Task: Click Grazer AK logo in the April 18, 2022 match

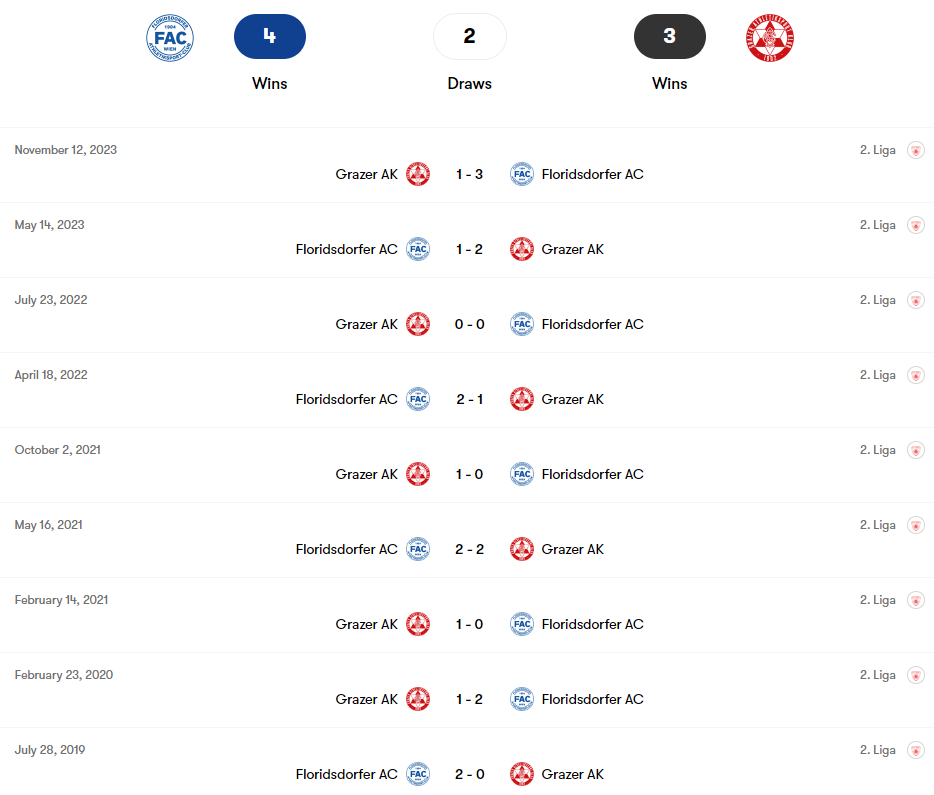Action: (522, 399)
